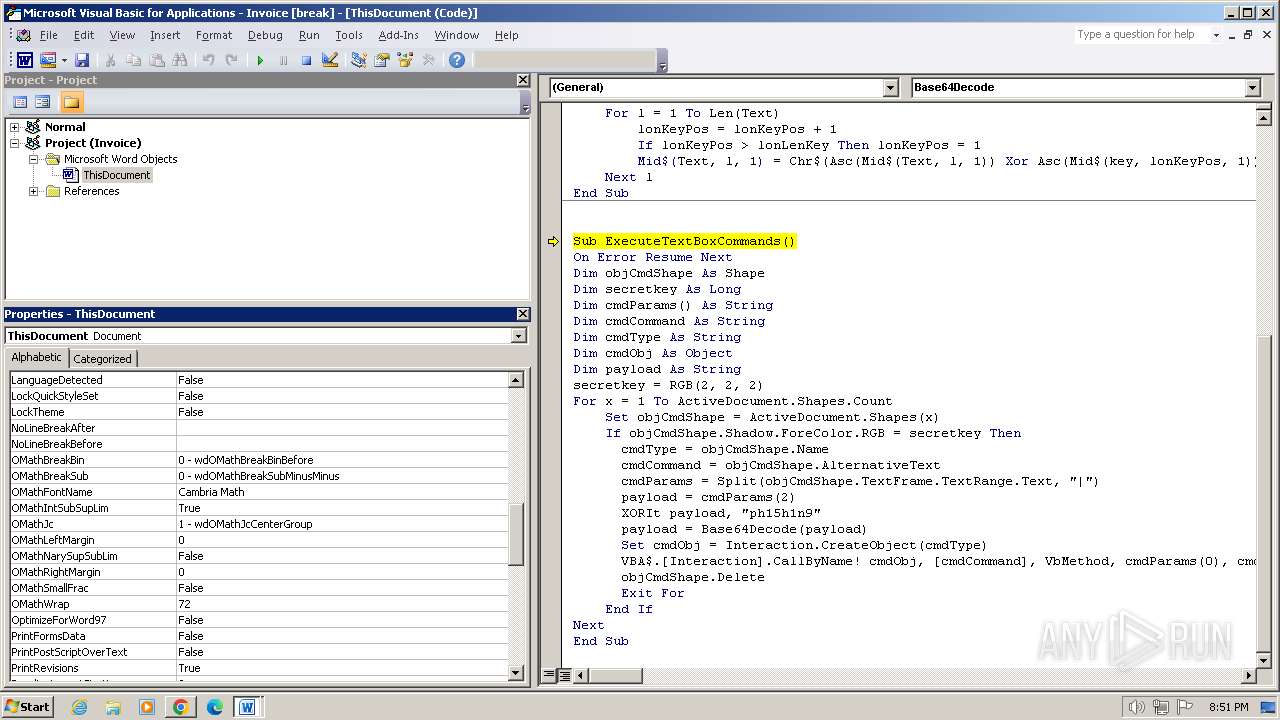
Task: Click the Undo toolbar icon
Action: coord(208,60)
